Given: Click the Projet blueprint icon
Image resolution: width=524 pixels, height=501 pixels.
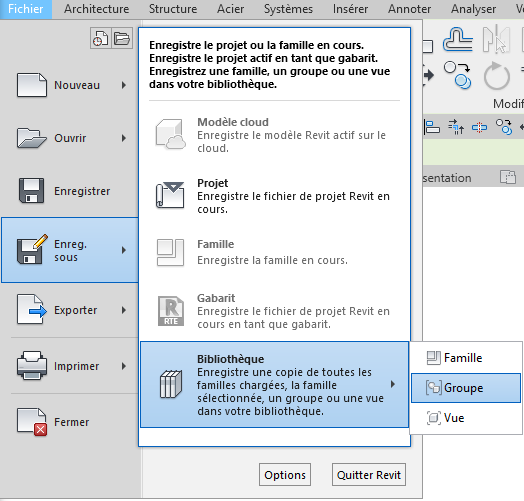Looking at the screenshot, I should pyautogui.click(x=170, y=195).
